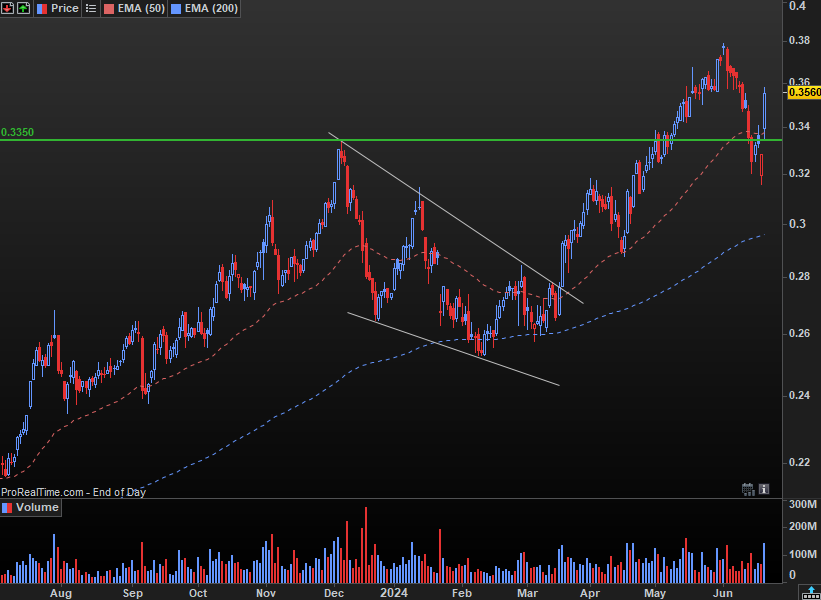This screenshot has height=600, width=821.
Task: Select the upper white descending trendline
Action: (456, 218)
